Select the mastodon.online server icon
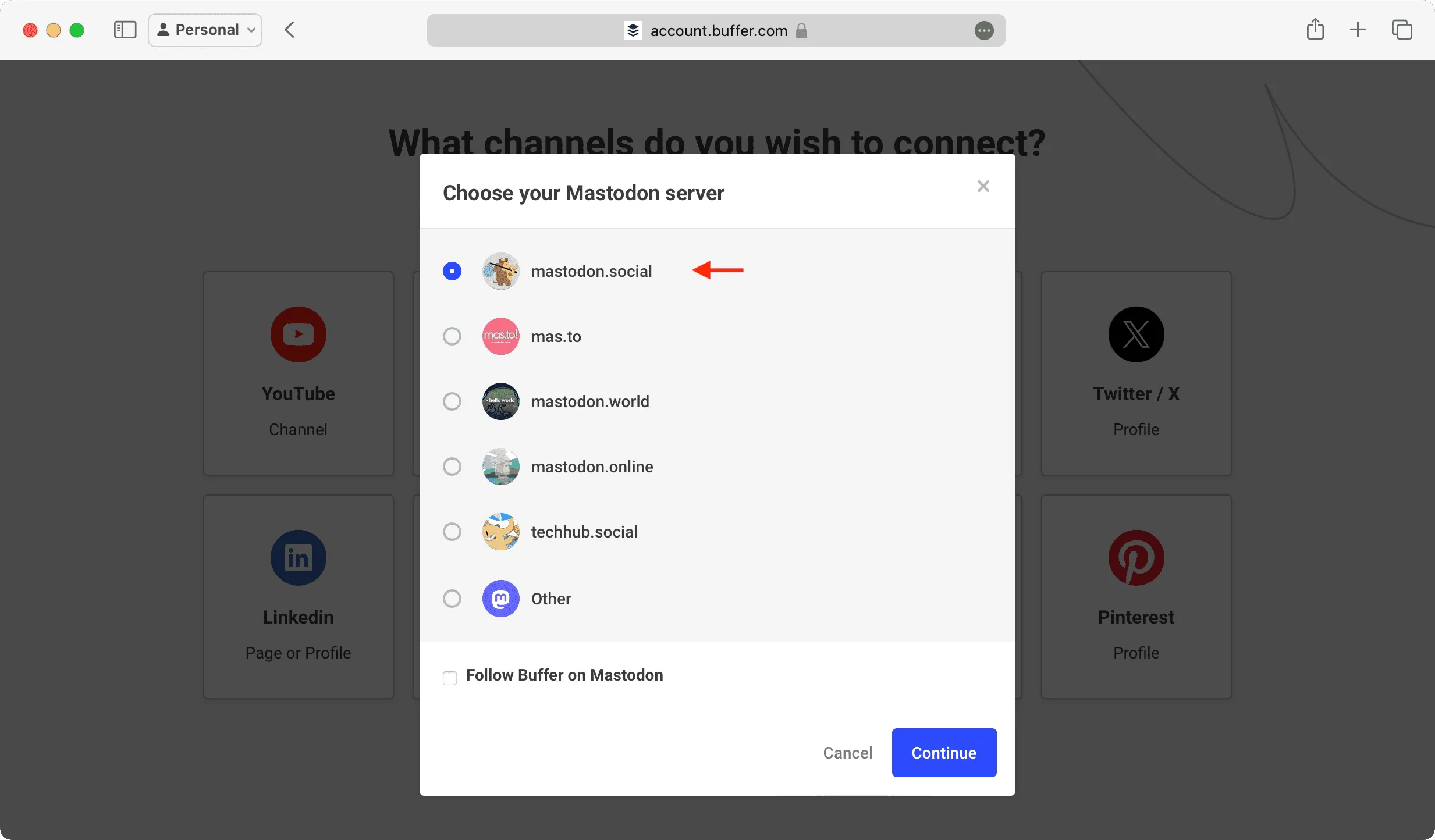1435x840 pixels. [x=500, y=466]
